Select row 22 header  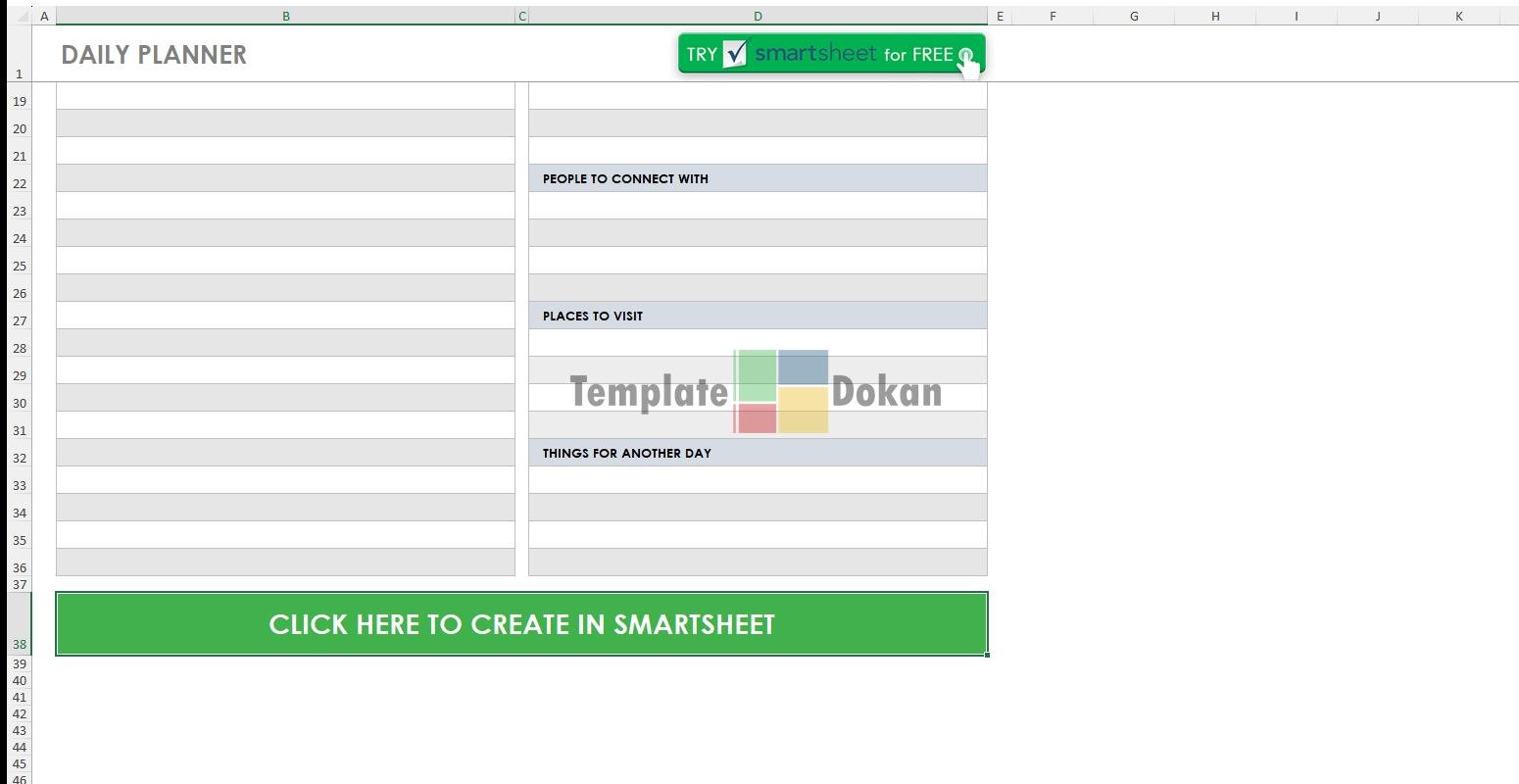click(x=19, y=183)
